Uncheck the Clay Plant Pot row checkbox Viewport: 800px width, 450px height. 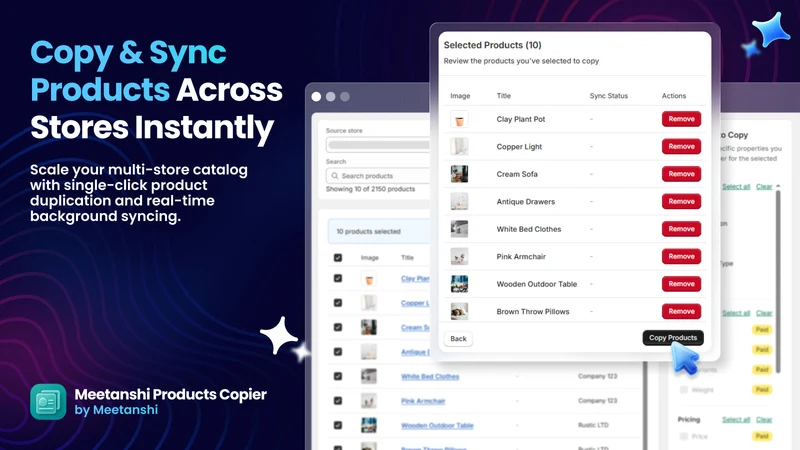pos(338,279)
